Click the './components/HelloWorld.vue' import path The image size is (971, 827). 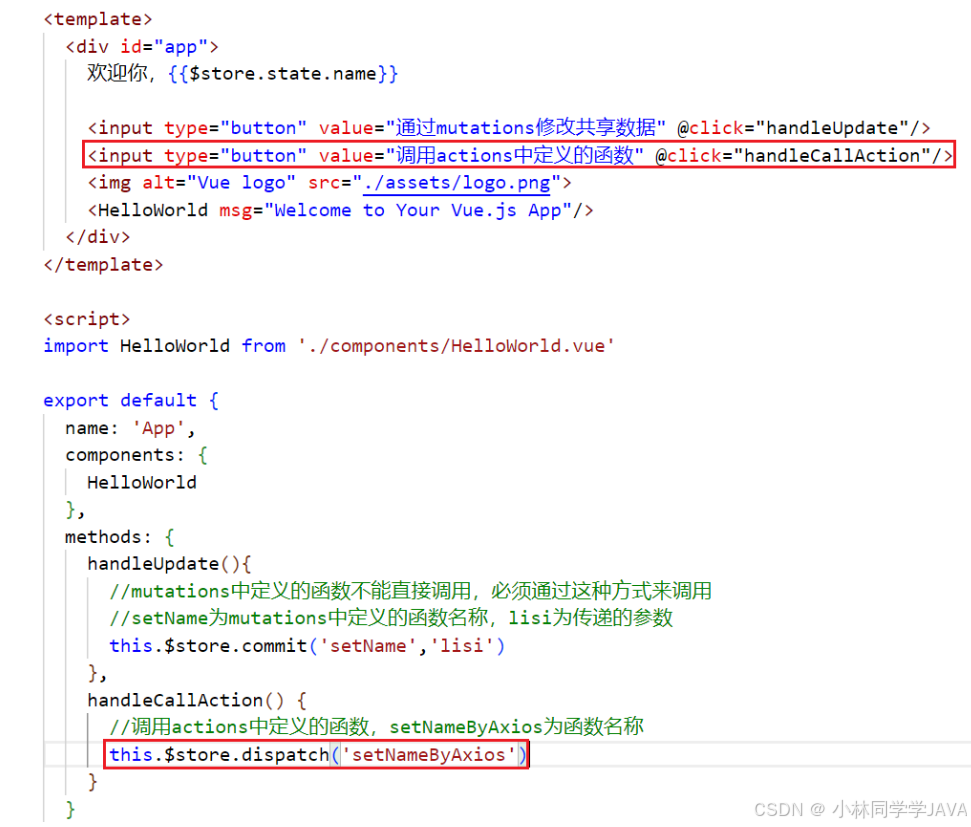tap(456, 346)
